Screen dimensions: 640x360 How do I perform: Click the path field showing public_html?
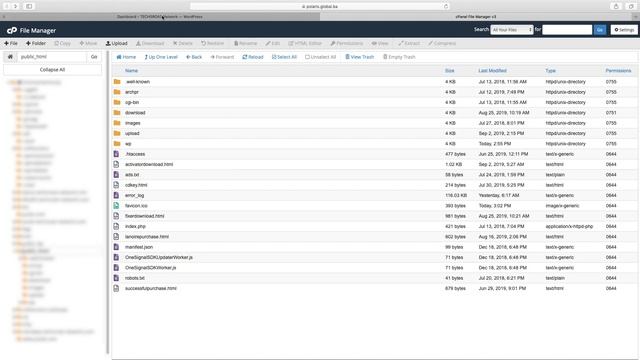coord(52,57)
